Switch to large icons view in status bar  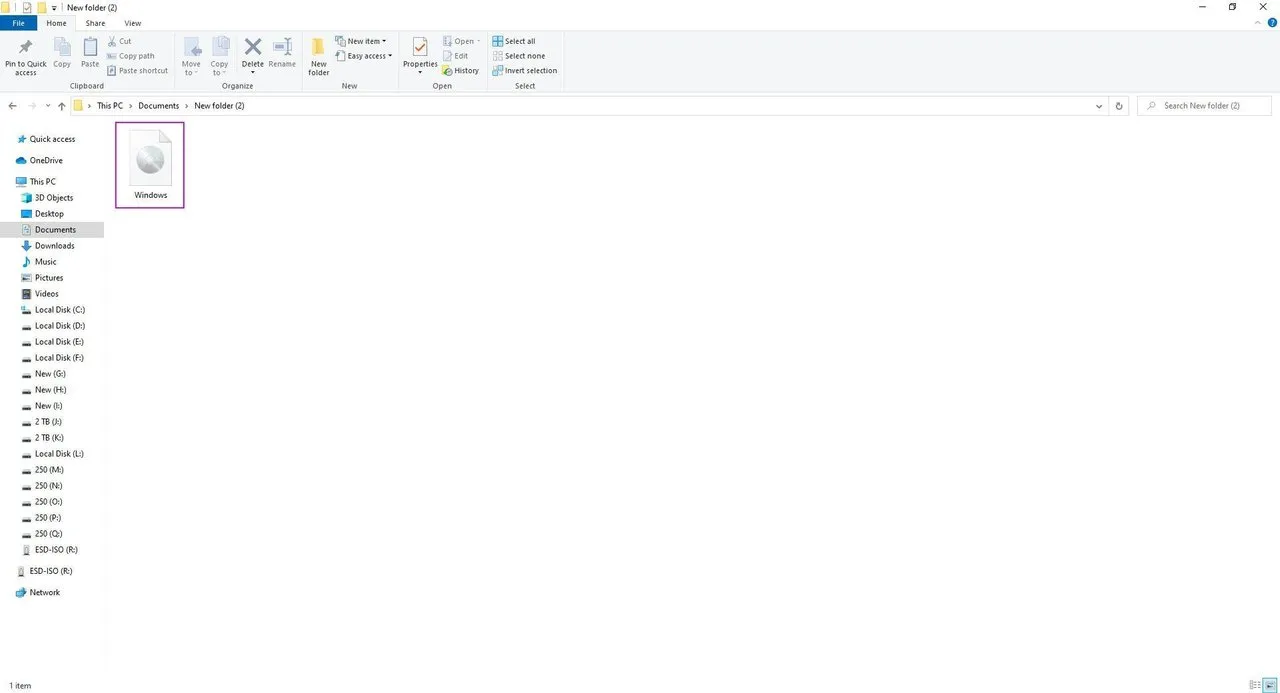tap(1269, 685)
